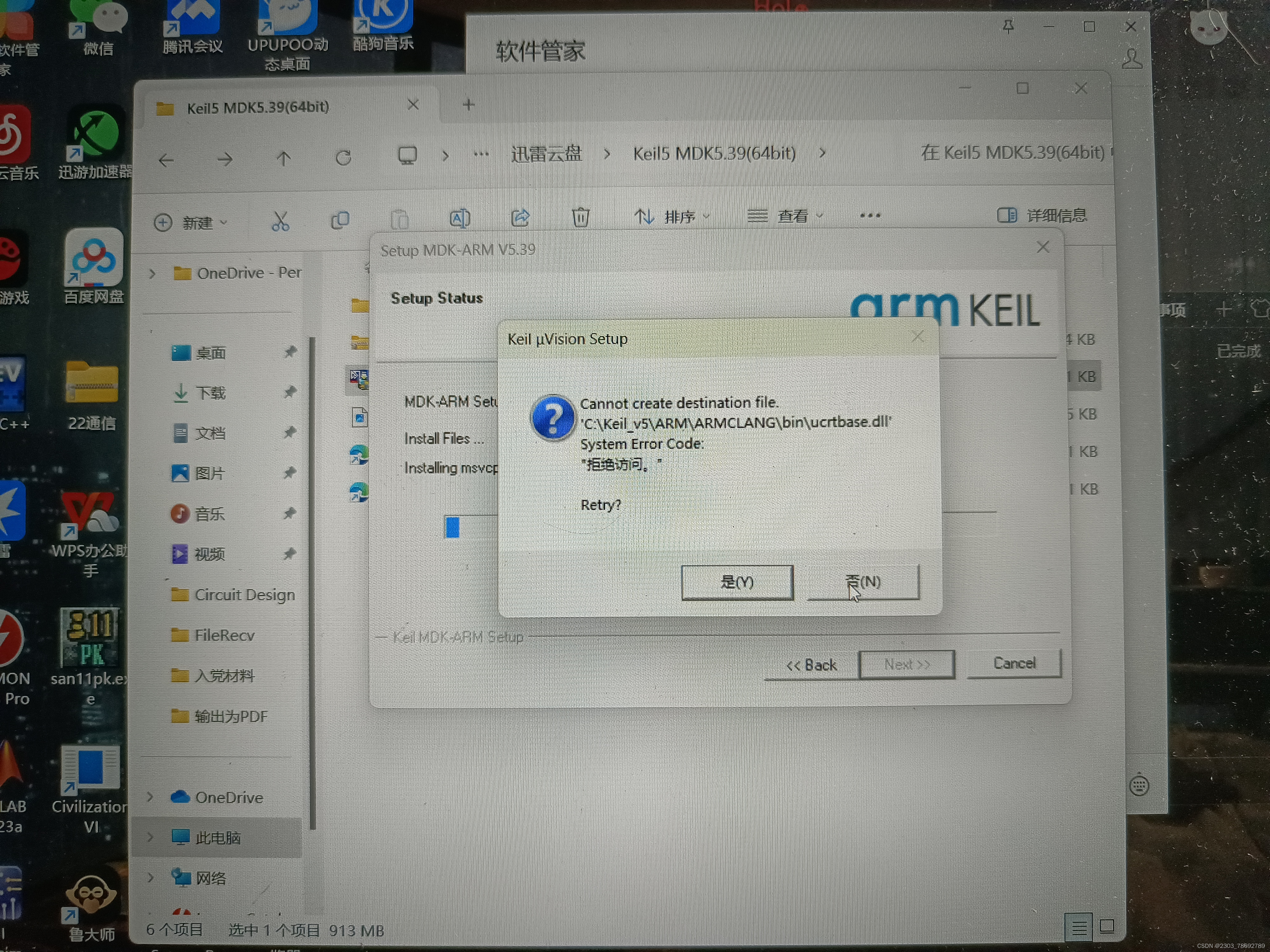Toggle the 详细信息 details pane

[x=1042, y=215]
